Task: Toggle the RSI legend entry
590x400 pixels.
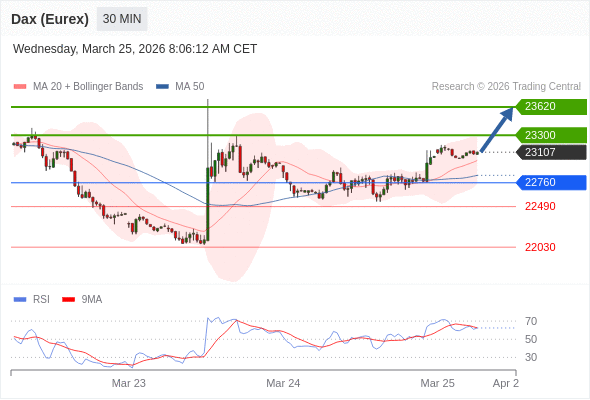Action: 32,300
